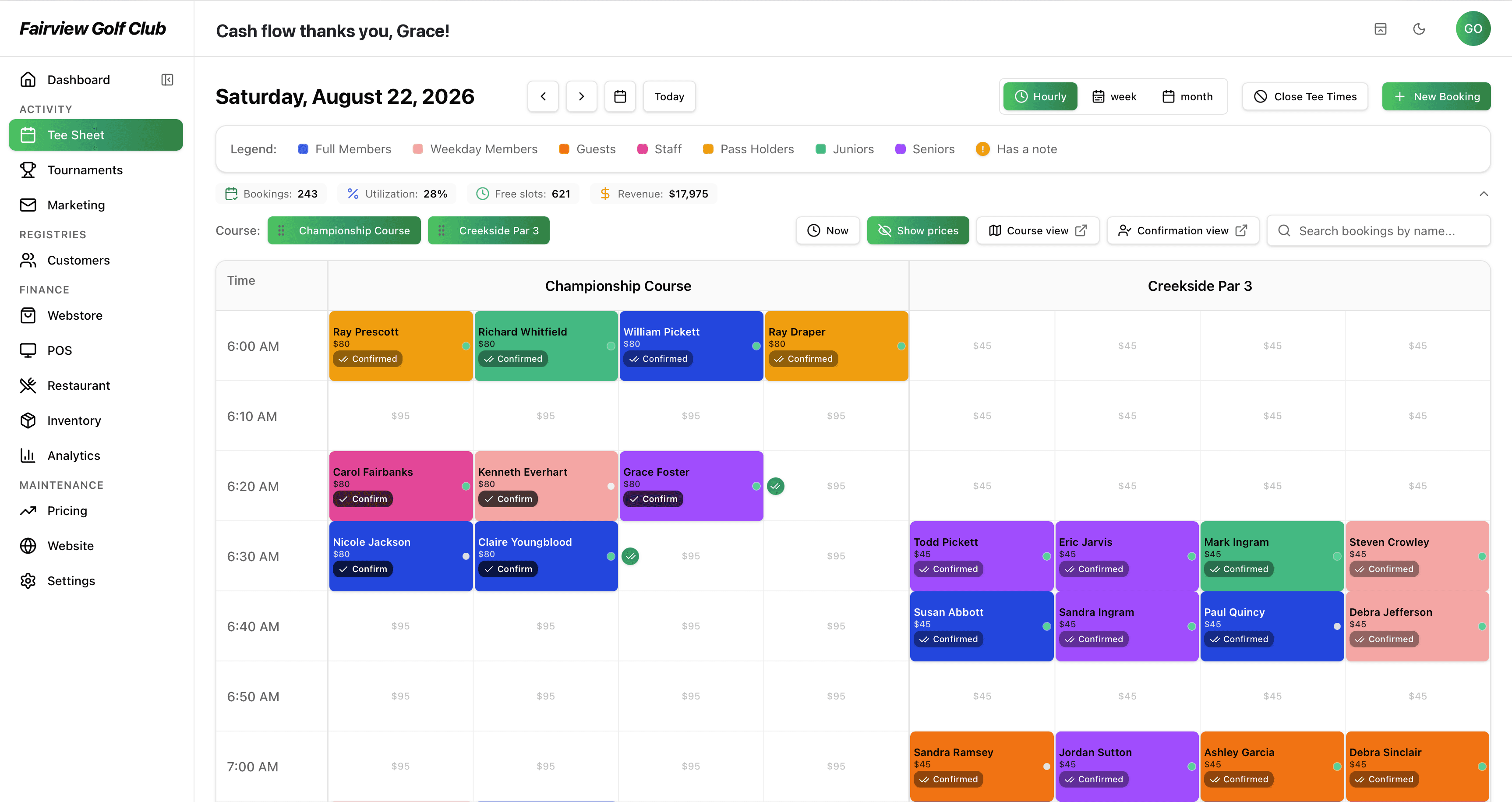Click the Revenue dollar icon
Viewport: 1512px width, 802px height.
click(x=605, y=194)
